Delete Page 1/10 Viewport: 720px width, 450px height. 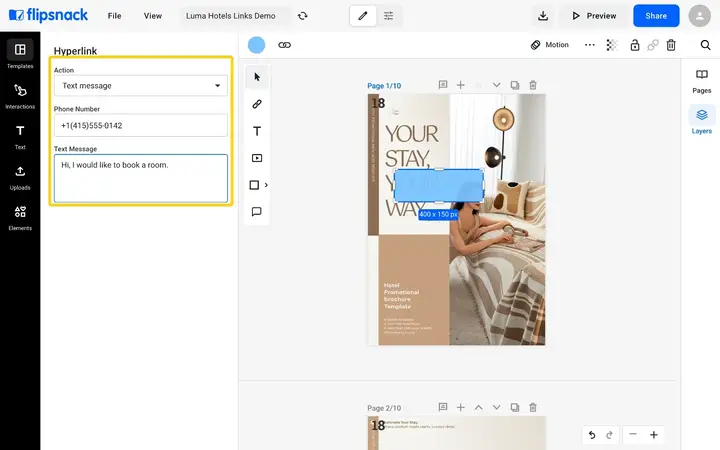click(x=533, y=85)
